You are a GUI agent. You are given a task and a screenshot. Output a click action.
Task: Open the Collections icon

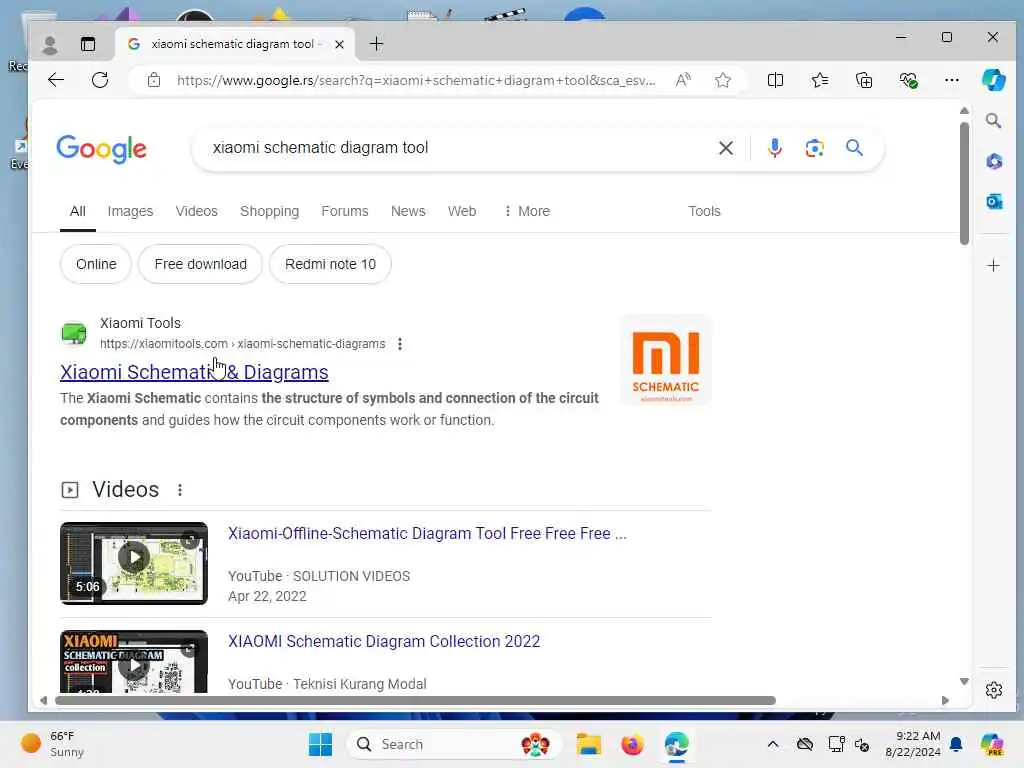pos(864,80)
